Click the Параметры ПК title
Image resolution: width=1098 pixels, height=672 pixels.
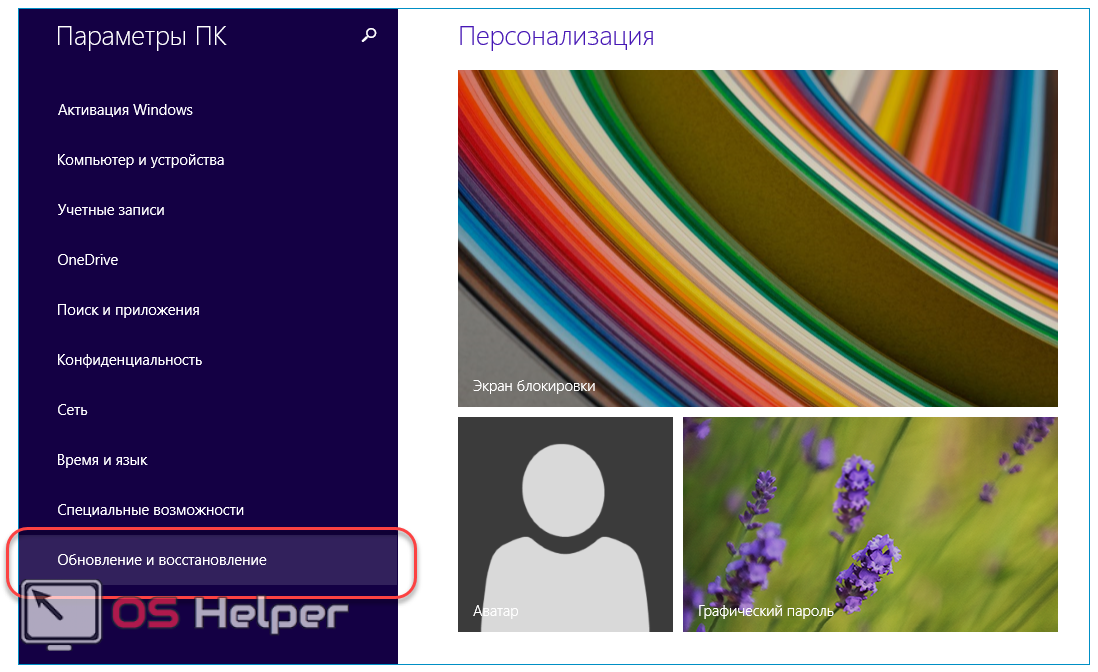tap(142, 37)
